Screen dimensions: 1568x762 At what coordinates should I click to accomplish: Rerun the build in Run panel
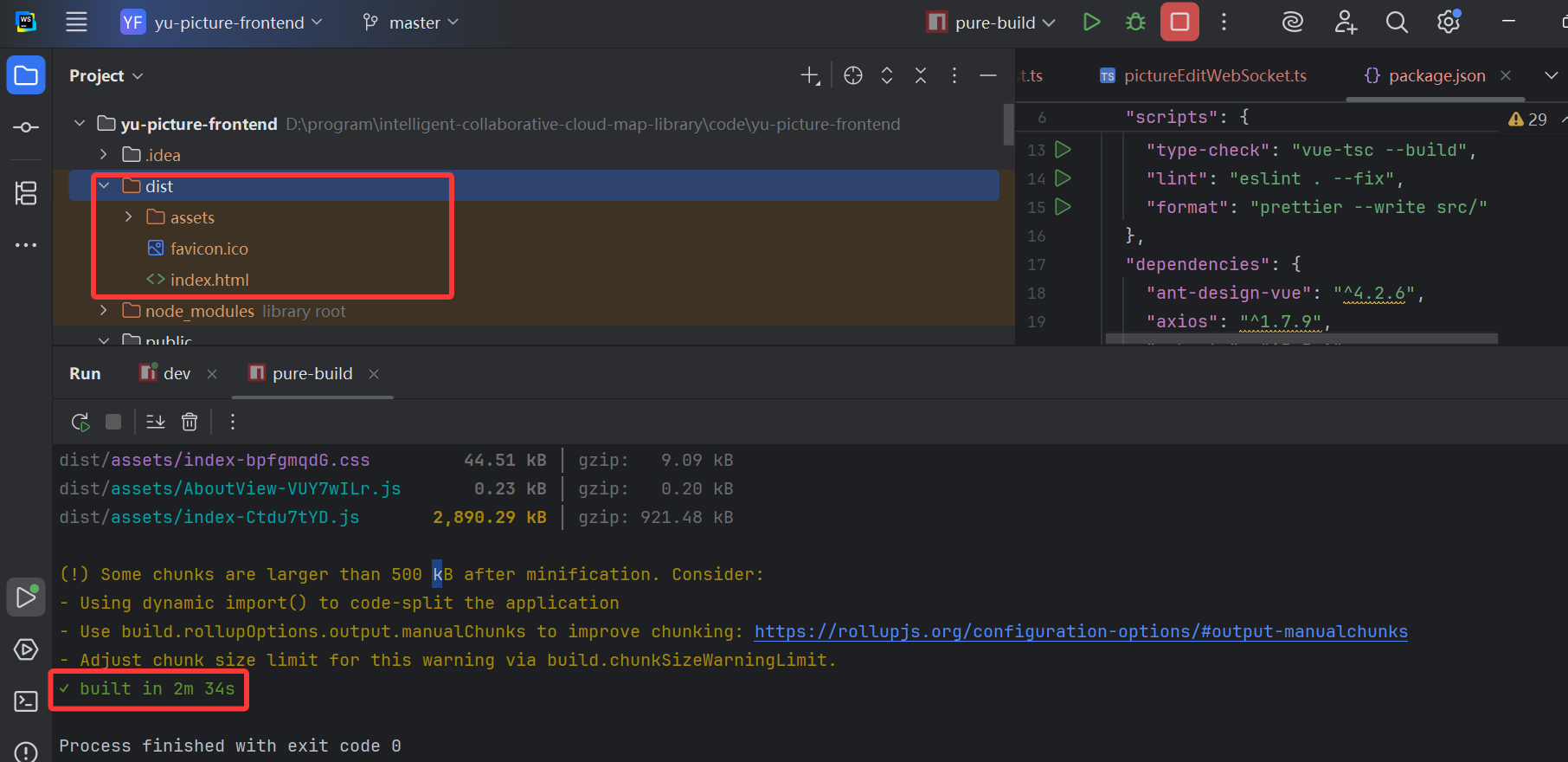pyautogui.click(x=80, y=422)
